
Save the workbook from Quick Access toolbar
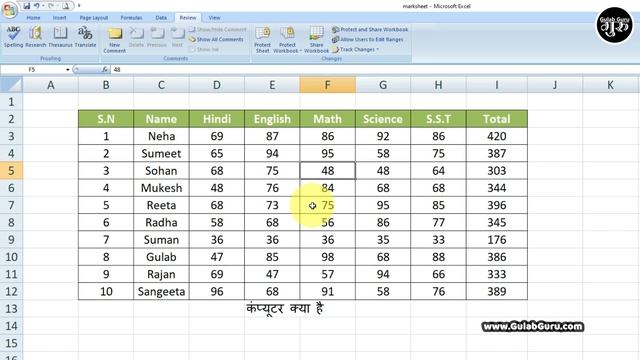click(x=27, y=6)
